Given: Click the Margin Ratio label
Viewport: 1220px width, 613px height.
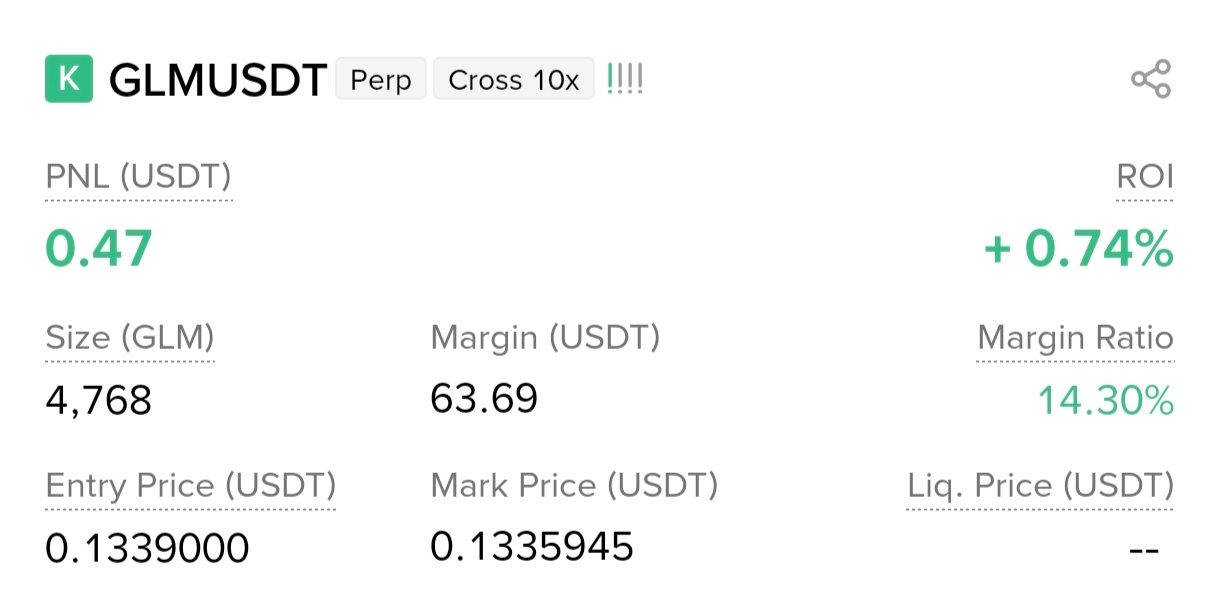Looking at the screenshot, I should [x=1076, y=338].
